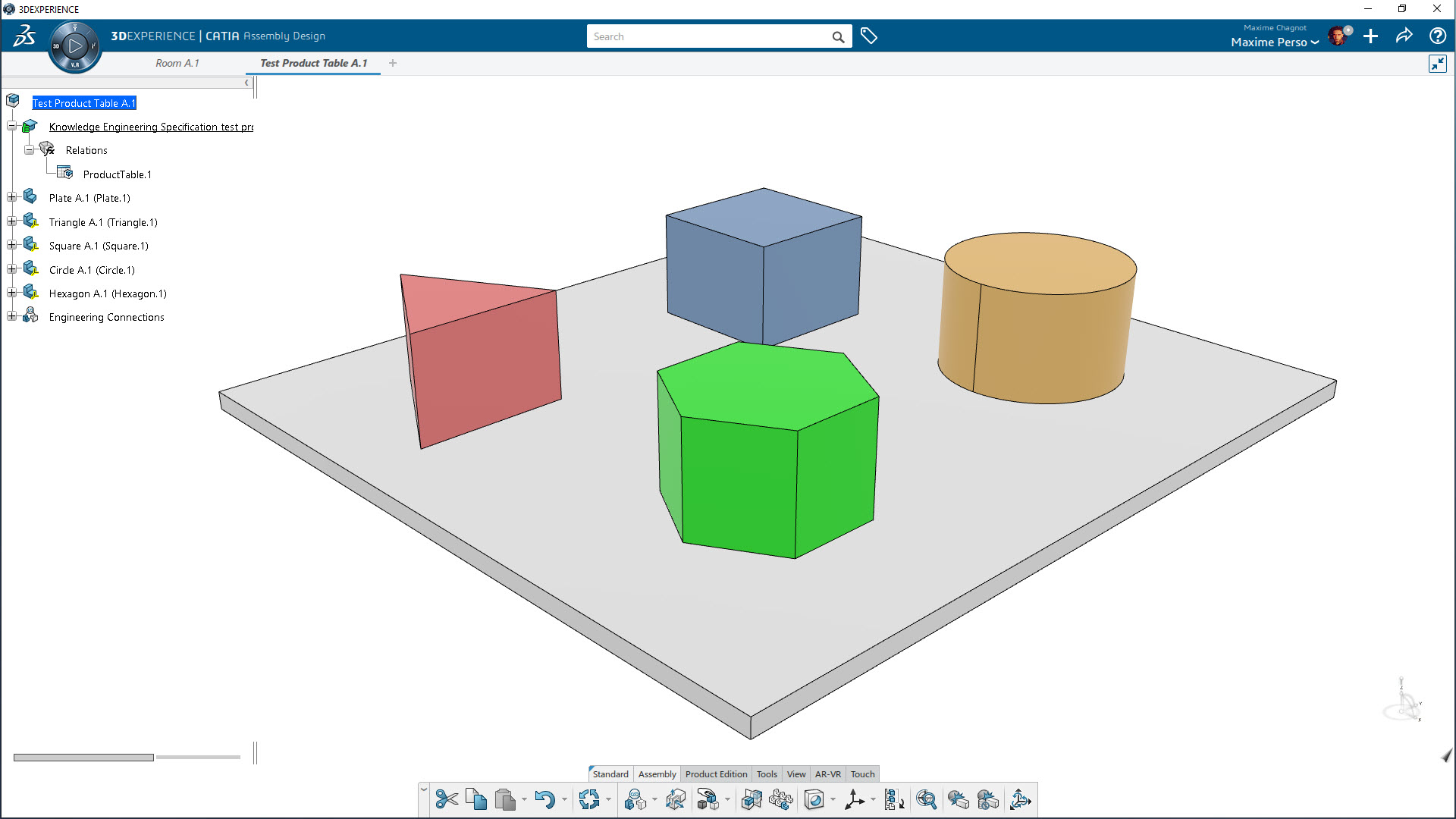This screenshot has width=1456, height=819.
Task: Click the tree panel horizontal scrollbar
Action: (83, 757)
